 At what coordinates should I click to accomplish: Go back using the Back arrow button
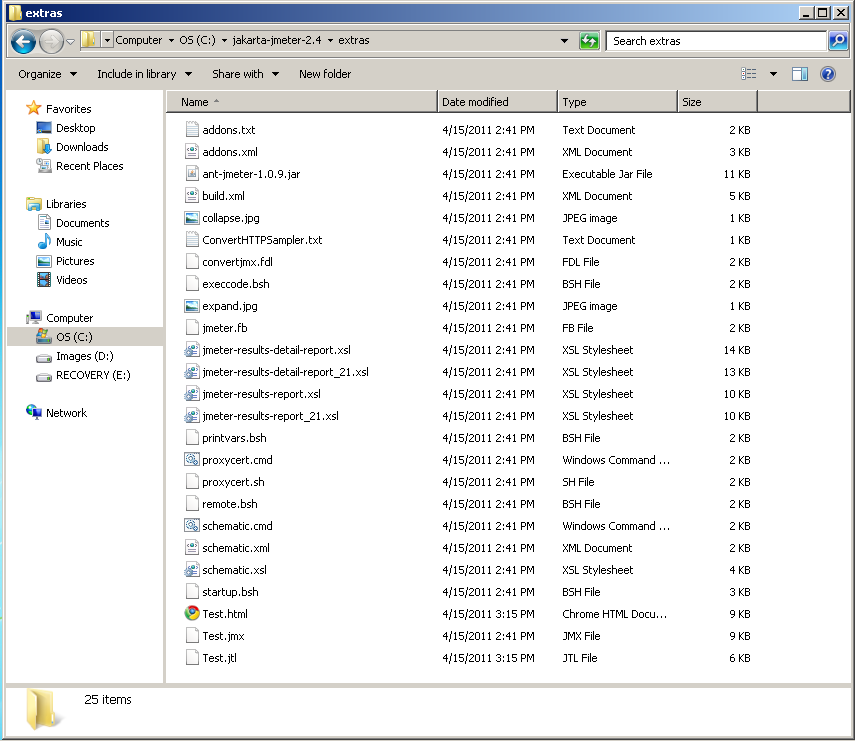point(23,41)
